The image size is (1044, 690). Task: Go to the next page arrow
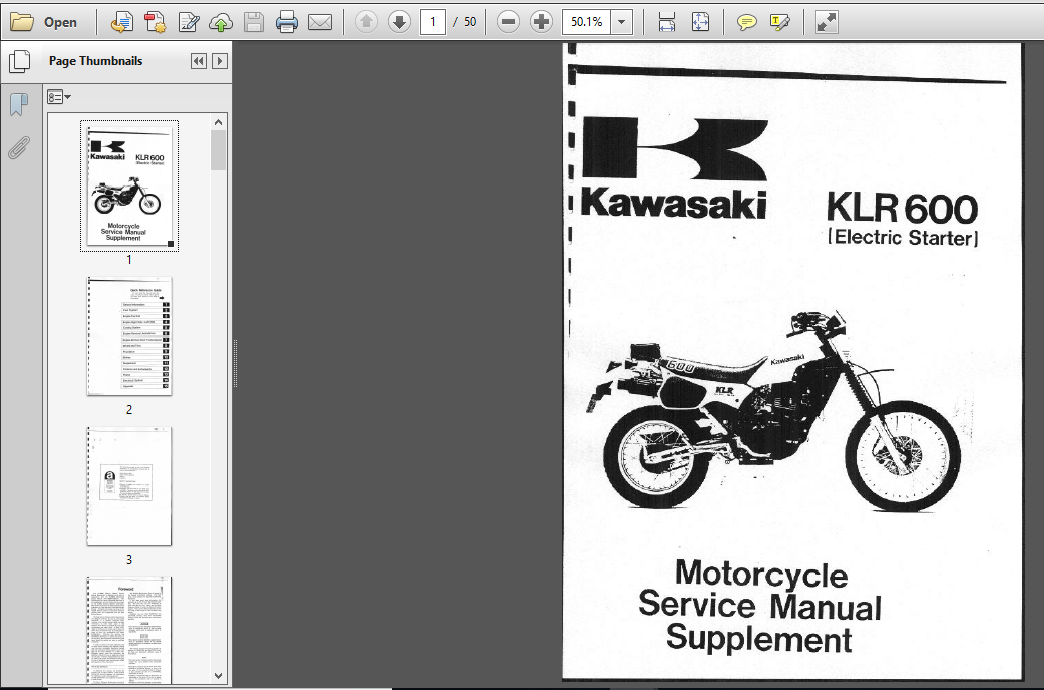pyautogui.click(x=399, y=22)
